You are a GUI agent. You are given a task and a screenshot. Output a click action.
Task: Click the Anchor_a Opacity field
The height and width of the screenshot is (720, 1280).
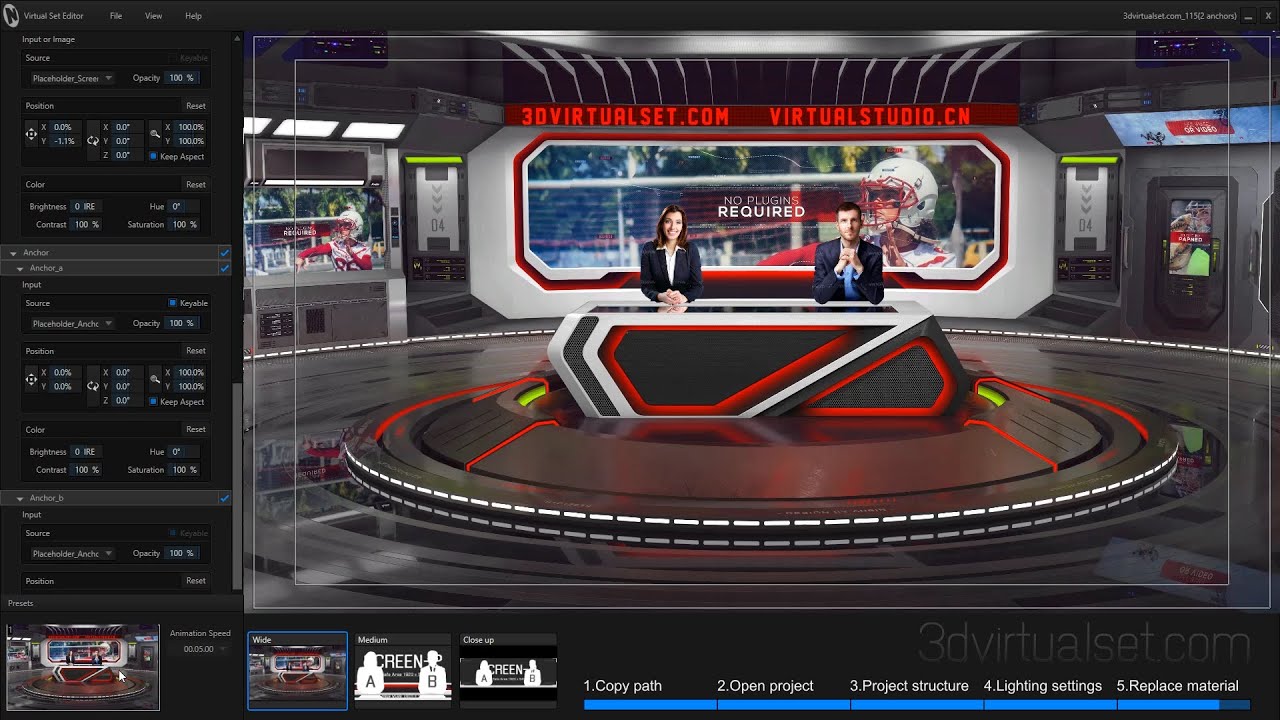click(181, 323)
